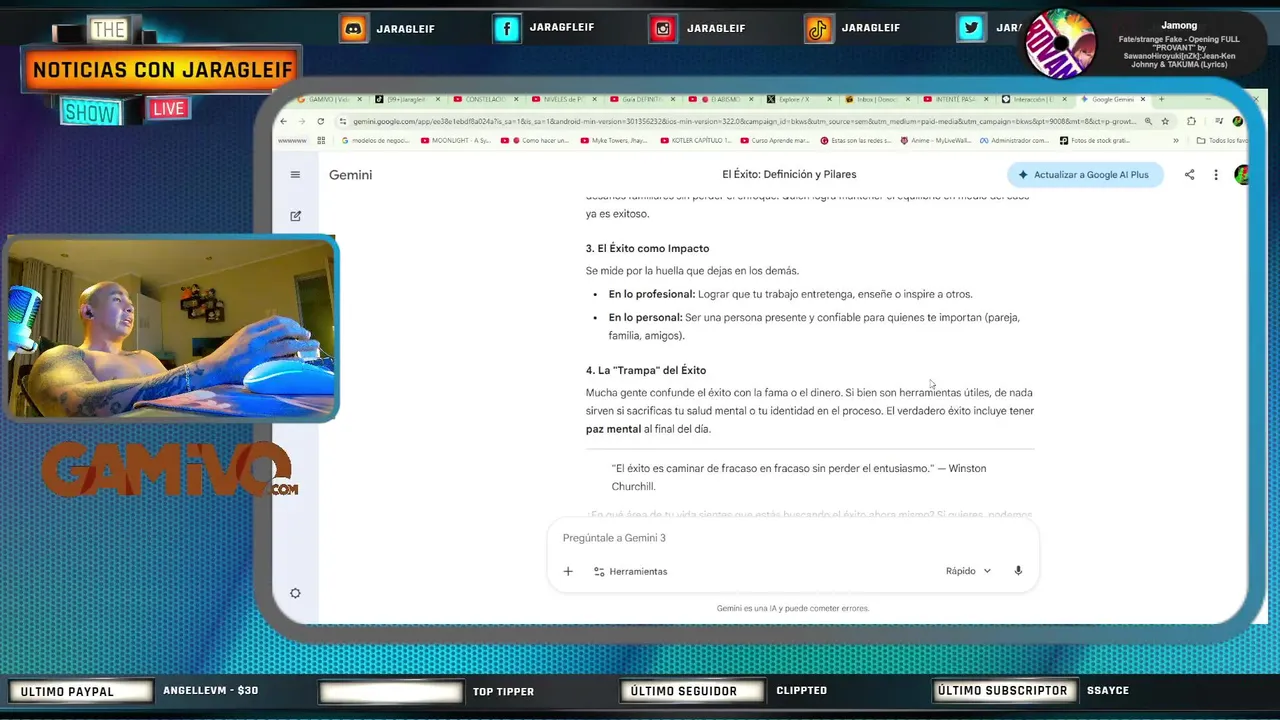Reload the page with refresh icon

pyautogui.click(x=320, y=121)
